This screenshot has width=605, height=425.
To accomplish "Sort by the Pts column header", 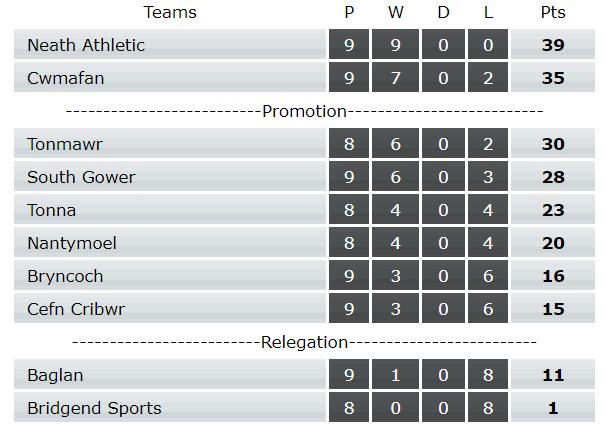I will coord(552,12).
